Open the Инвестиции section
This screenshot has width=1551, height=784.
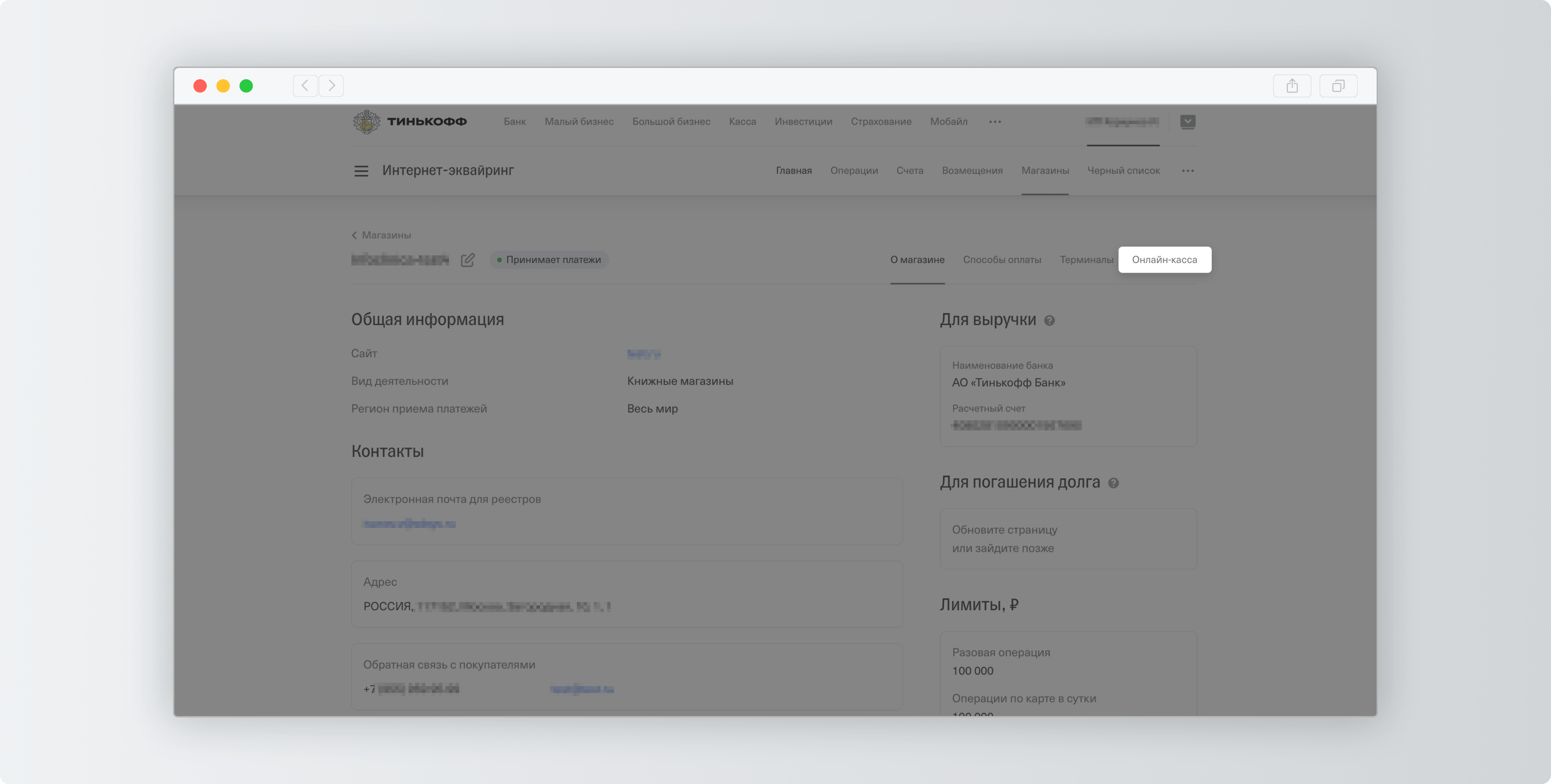coord(803,122)
